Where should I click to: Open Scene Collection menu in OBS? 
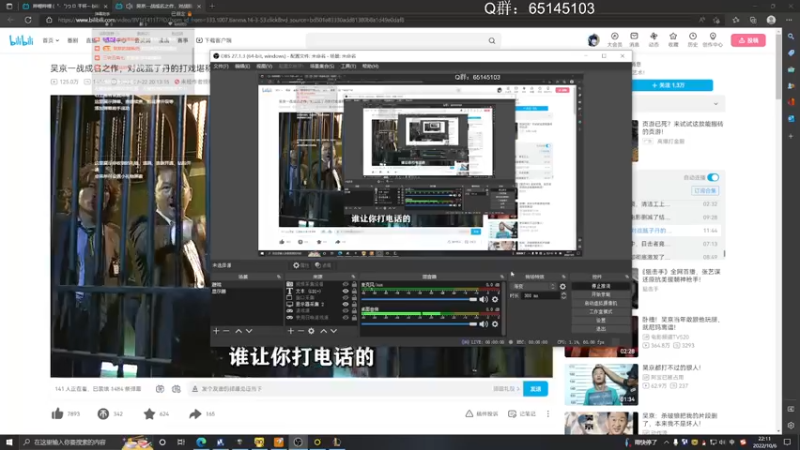tap(322, 66)
